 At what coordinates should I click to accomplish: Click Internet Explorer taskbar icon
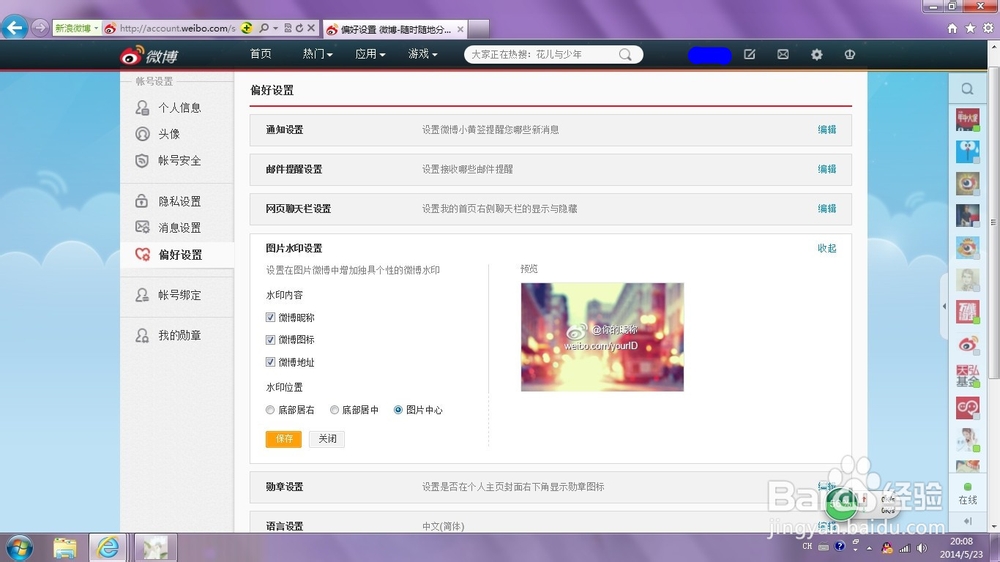[x=107, y=547]
